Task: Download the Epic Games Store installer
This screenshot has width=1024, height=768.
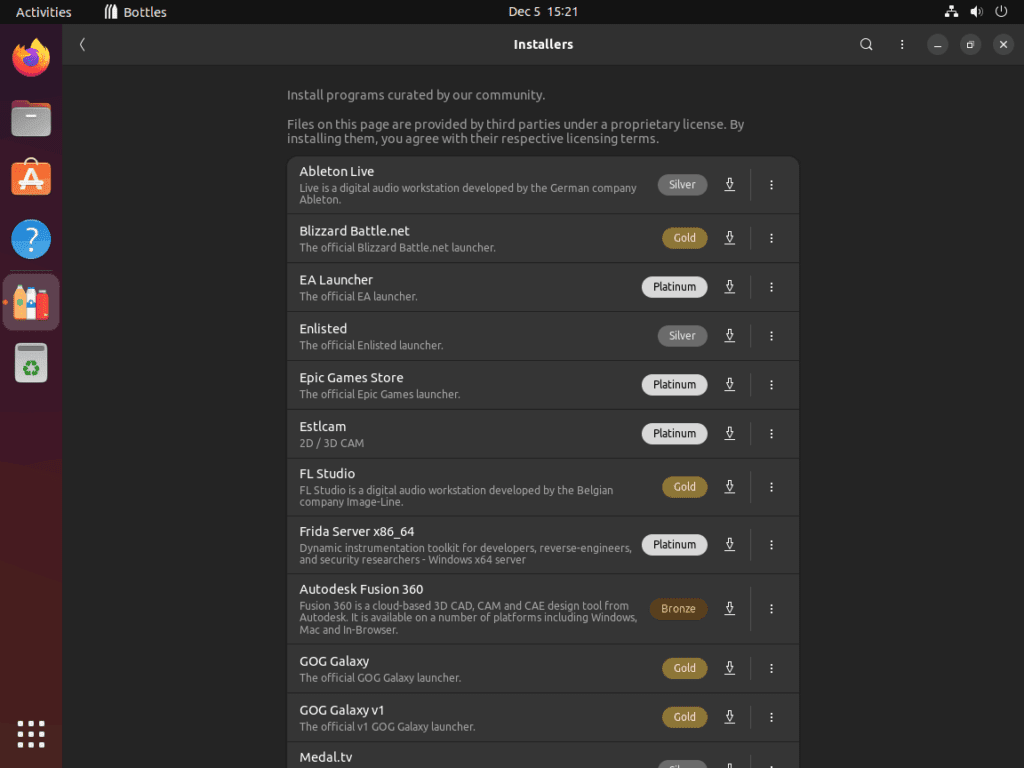Action: click(x=729, y=385)
